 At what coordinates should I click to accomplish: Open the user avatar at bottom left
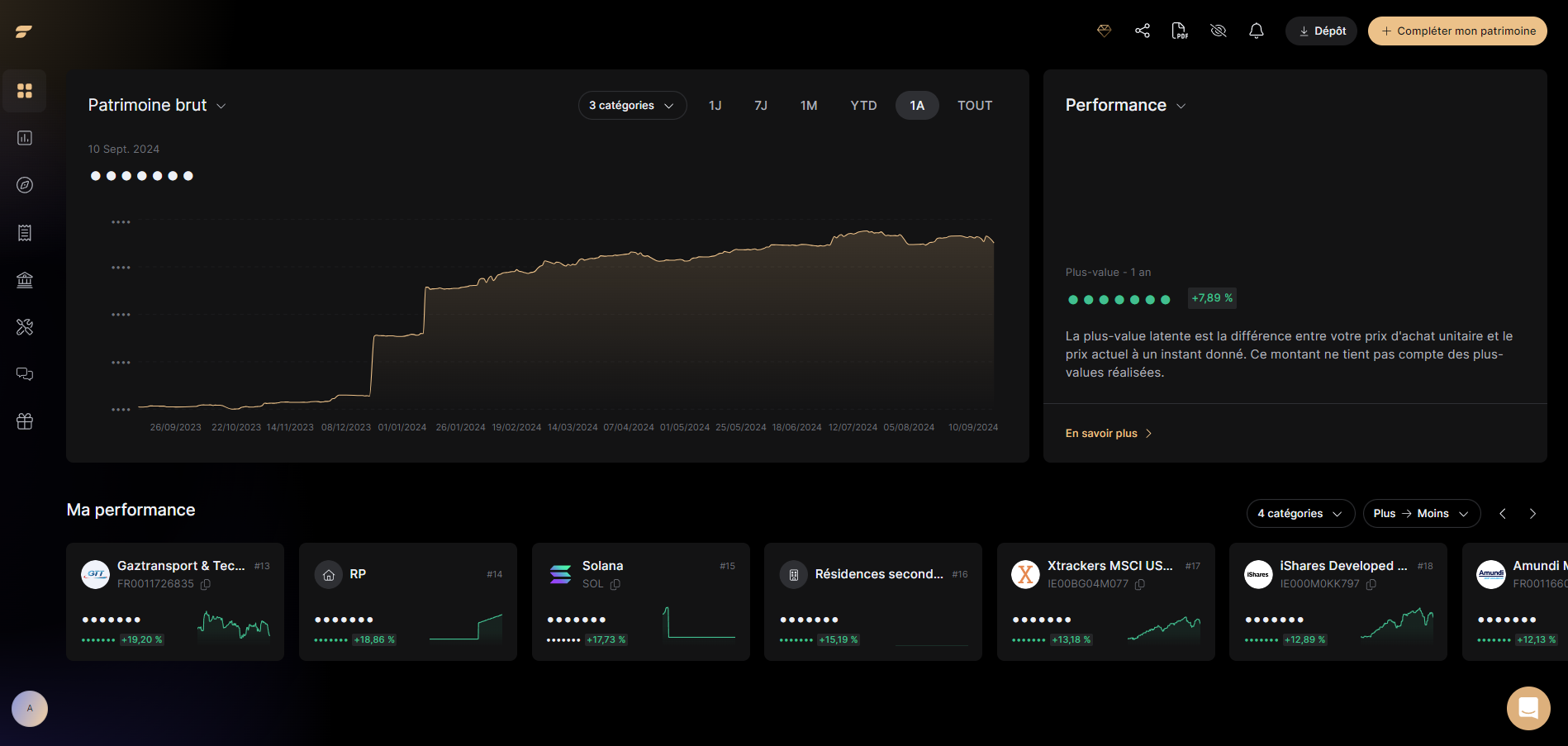[x=30, y=709]
